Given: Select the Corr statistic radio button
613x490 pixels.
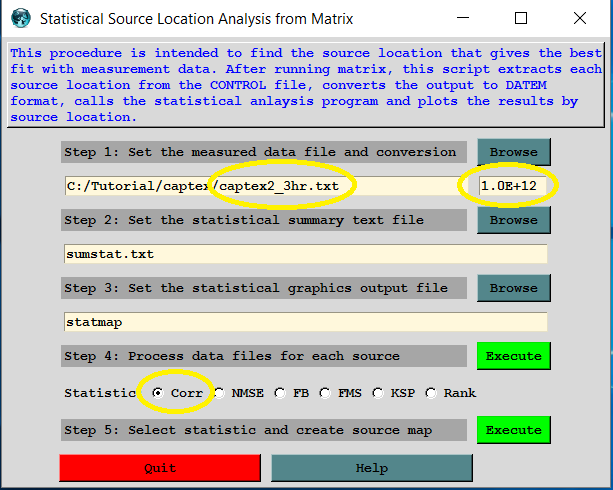Looking at the screenshot, I should coord(158,393).
